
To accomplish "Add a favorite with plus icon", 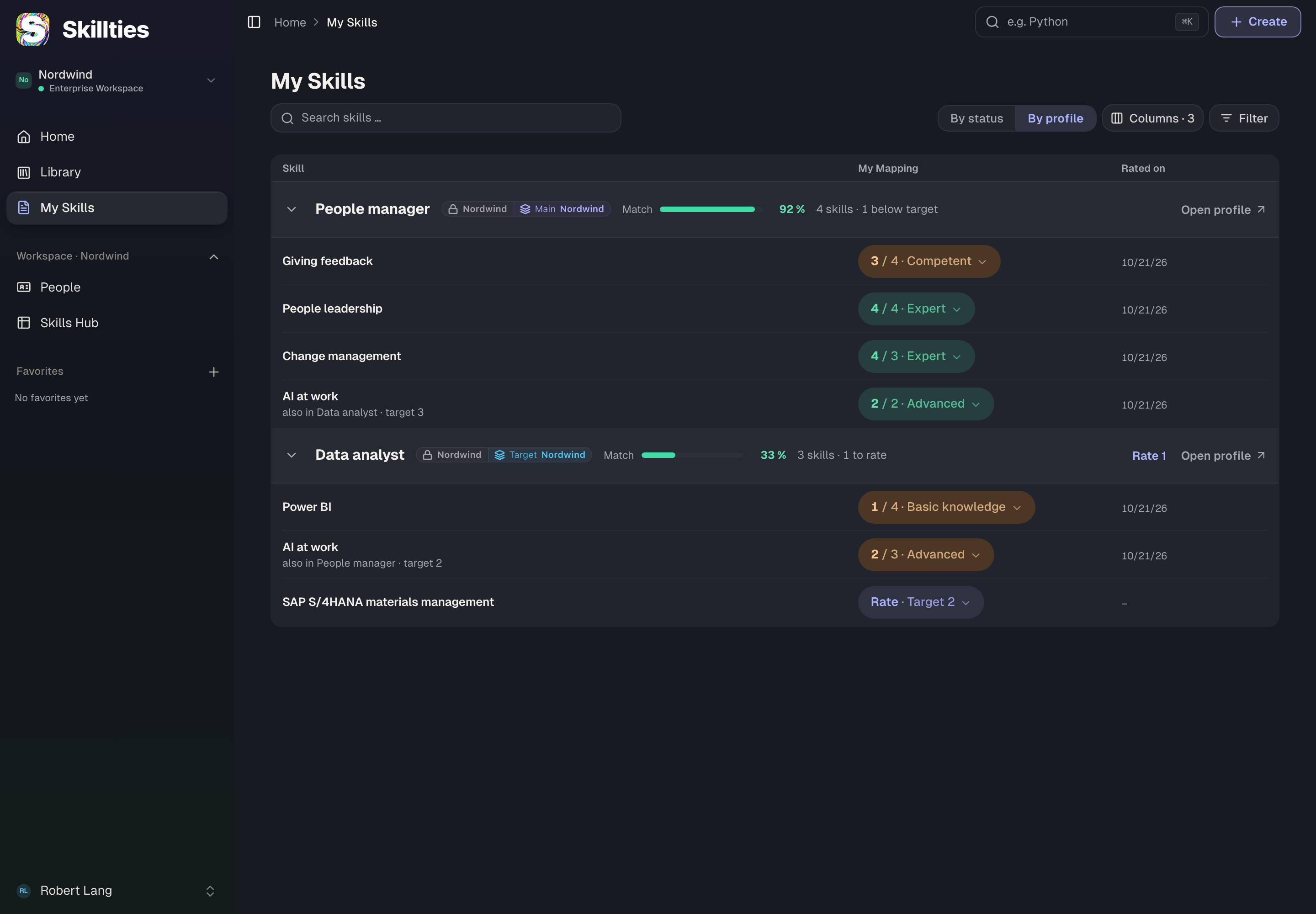I will [x=213, y=372].
